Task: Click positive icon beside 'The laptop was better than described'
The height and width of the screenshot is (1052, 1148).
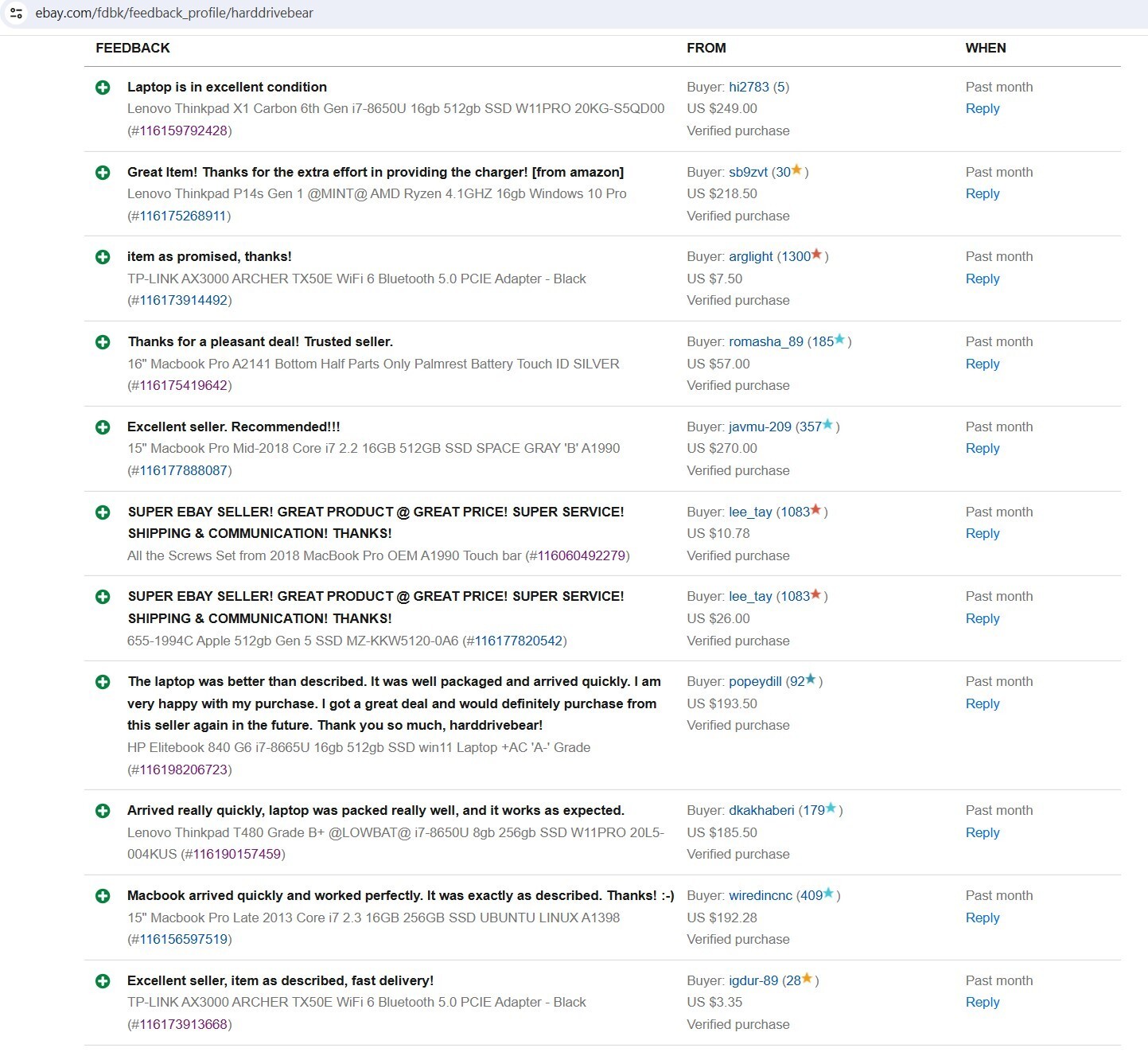Action: click(x=103, y=681)
